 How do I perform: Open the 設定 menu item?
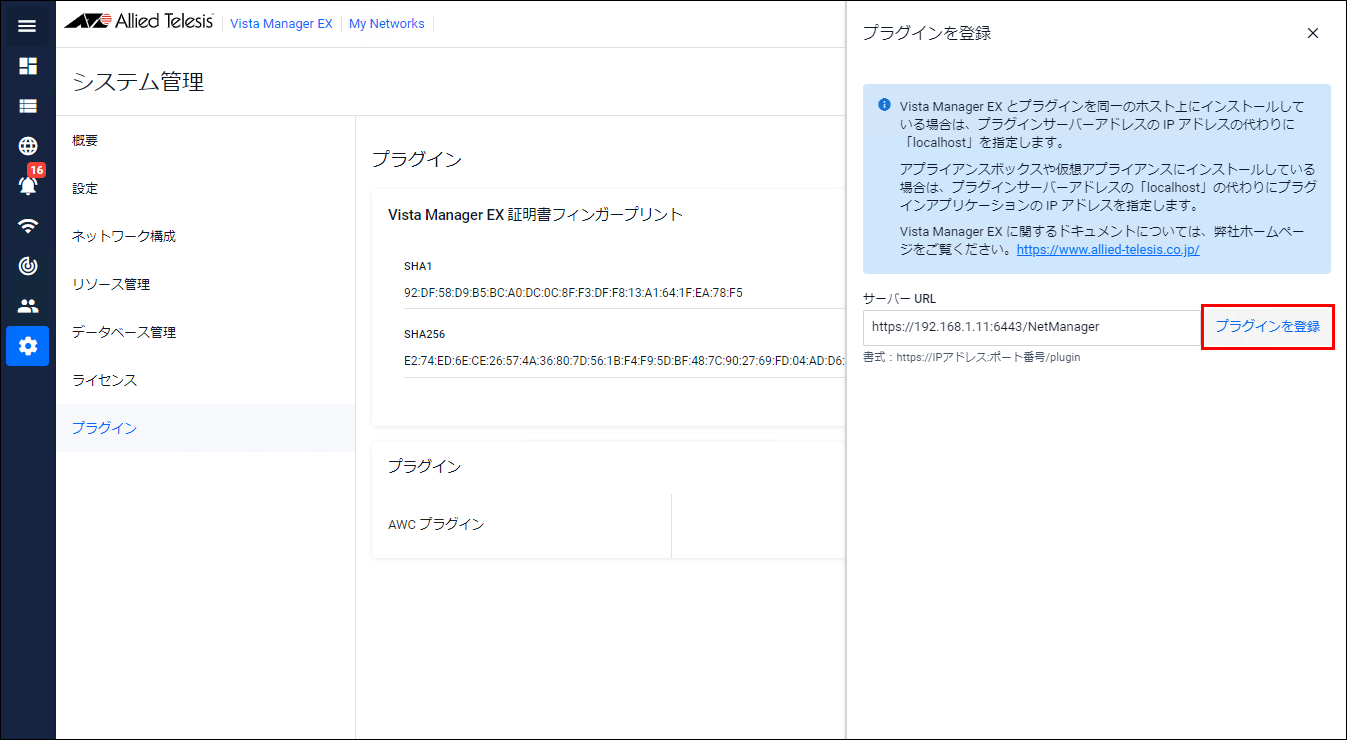pos(85,188)
